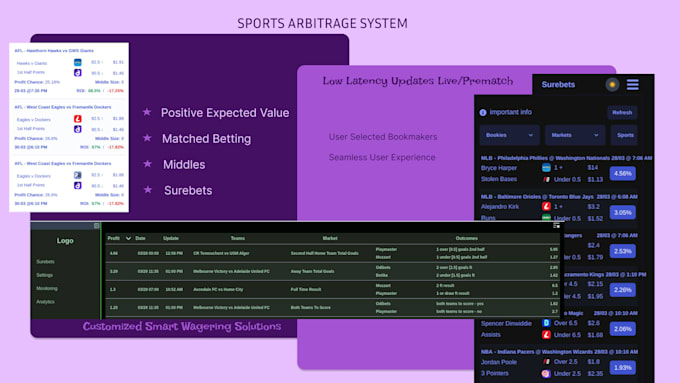Click the 2.06% surebet button
Viewport: 680px width, 383px height.
click(622, 329)
